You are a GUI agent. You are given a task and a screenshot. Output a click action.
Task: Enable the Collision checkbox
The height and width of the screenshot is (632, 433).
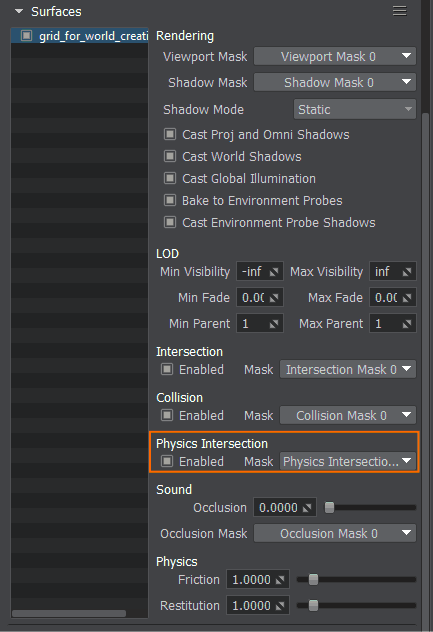pyautogui.click(x=167, y=415)
